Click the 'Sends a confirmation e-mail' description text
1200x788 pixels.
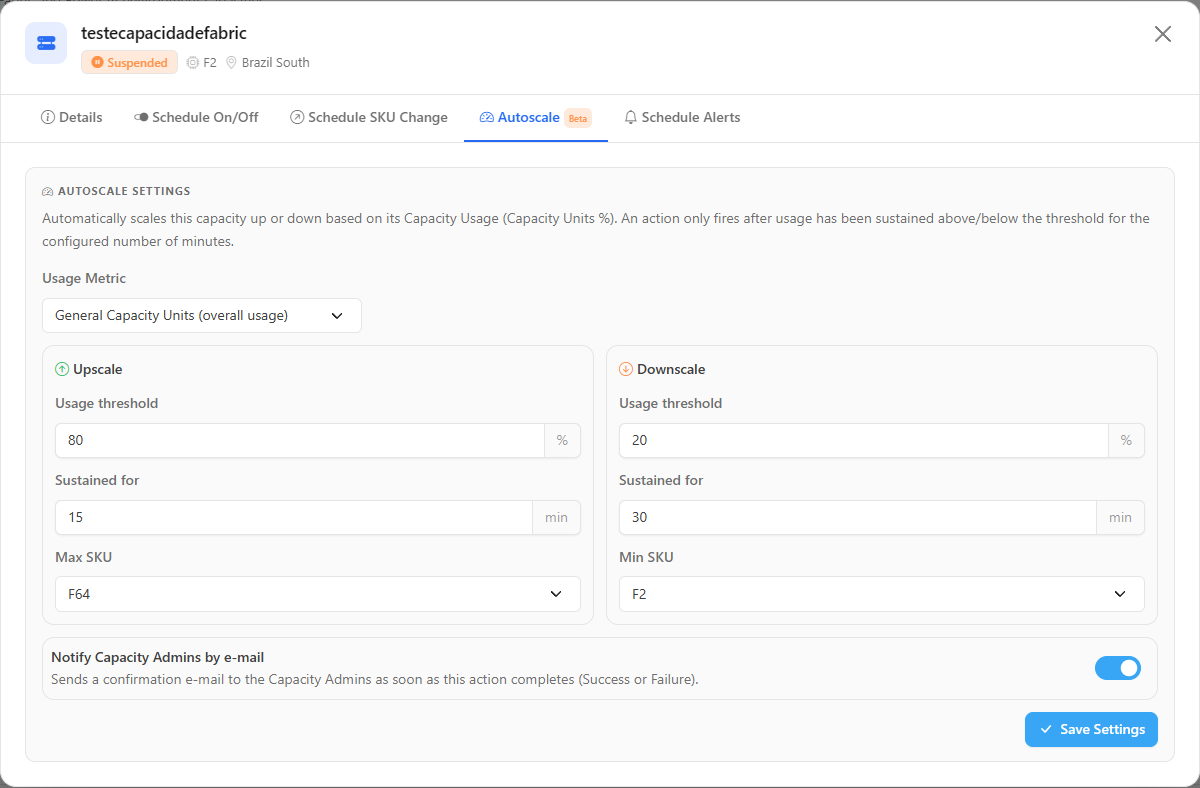(x=375, y=679)
